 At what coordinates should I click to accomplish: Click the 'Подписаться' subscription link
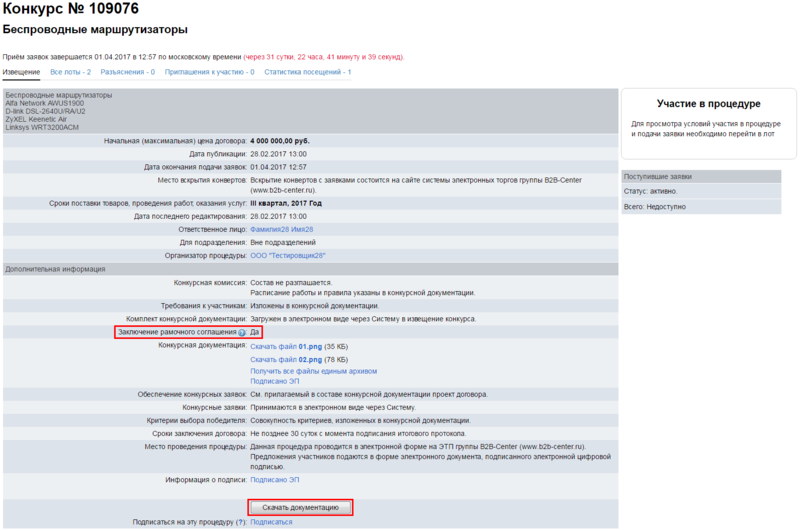[x=271, y=522]
